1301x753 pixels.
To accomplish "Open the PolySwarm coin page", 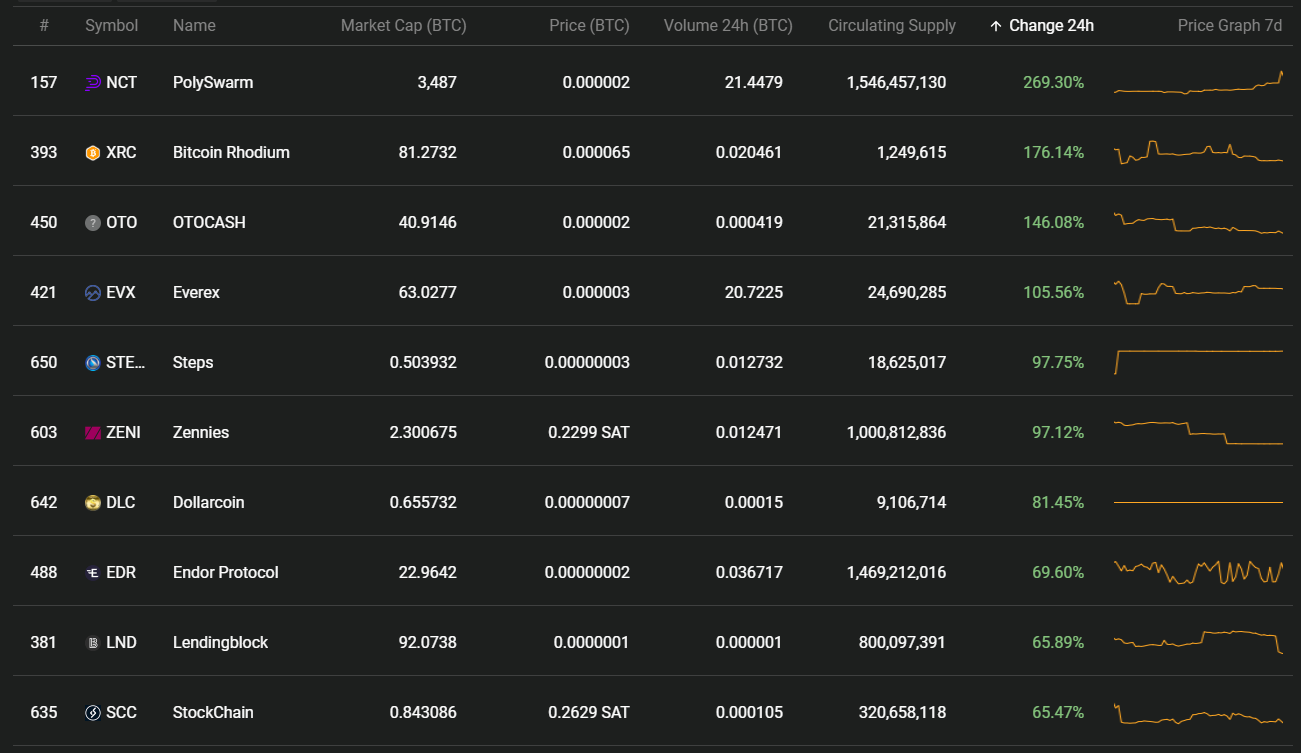I will pos(213,82).
